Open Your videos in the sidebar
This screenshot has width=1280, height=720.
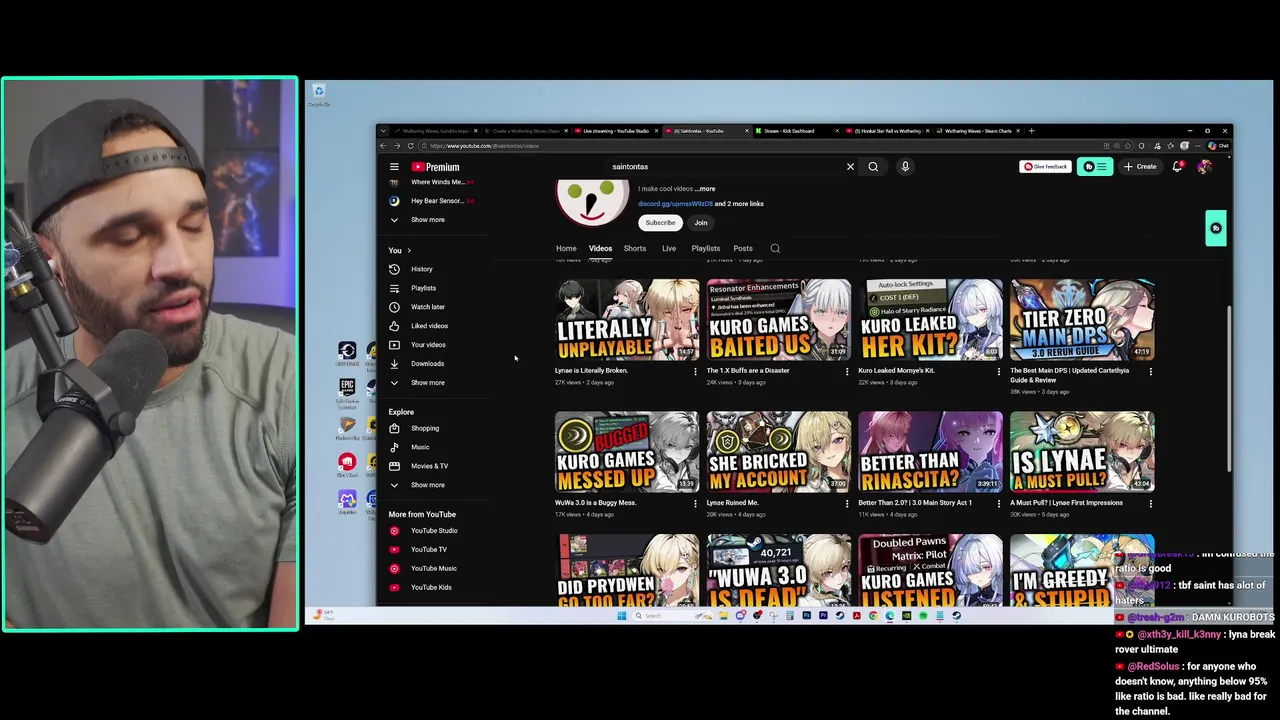pyautogui.click(x=427, y=345)
